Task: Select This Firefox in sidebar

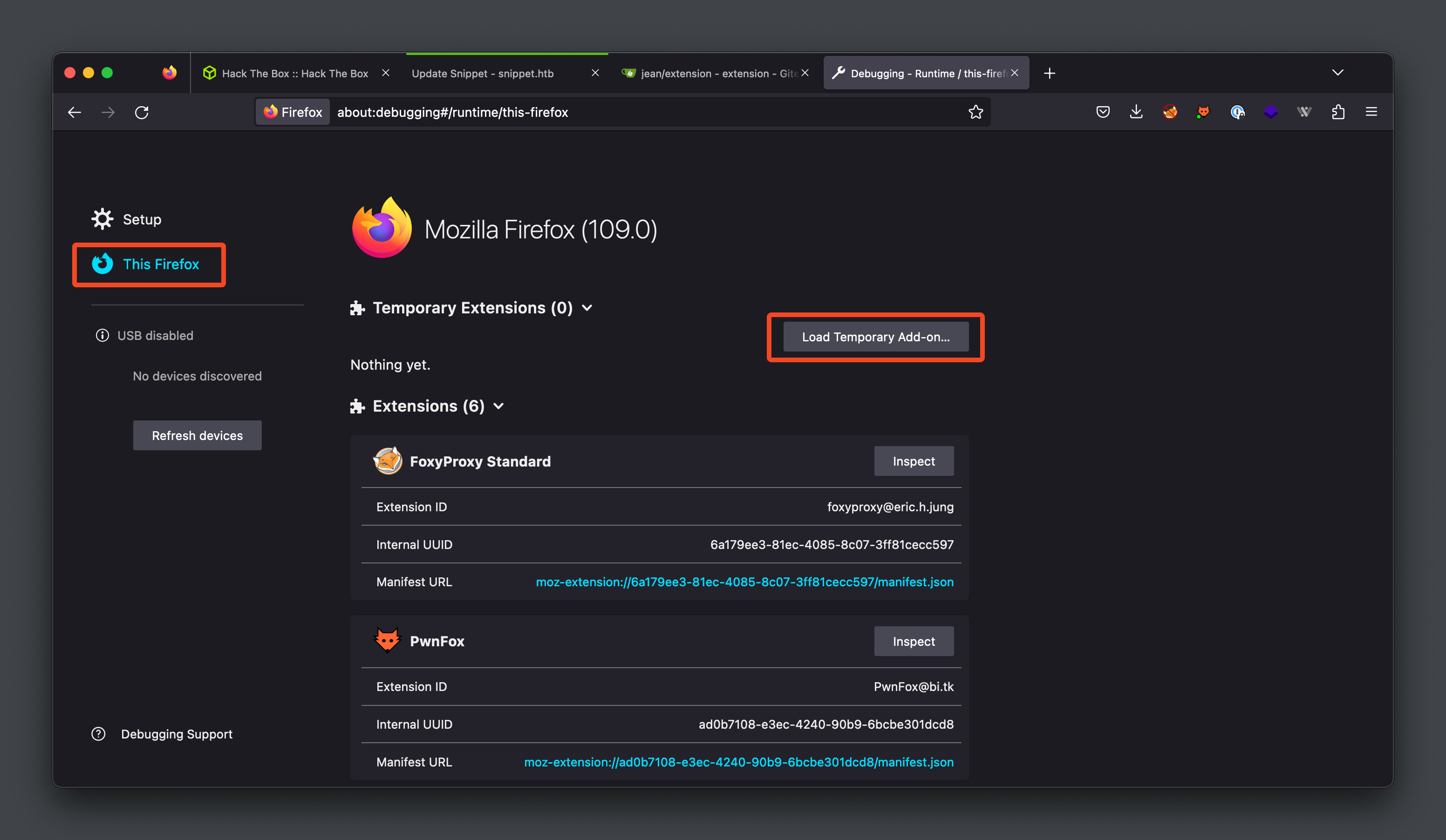Action: tap(145, 264)
